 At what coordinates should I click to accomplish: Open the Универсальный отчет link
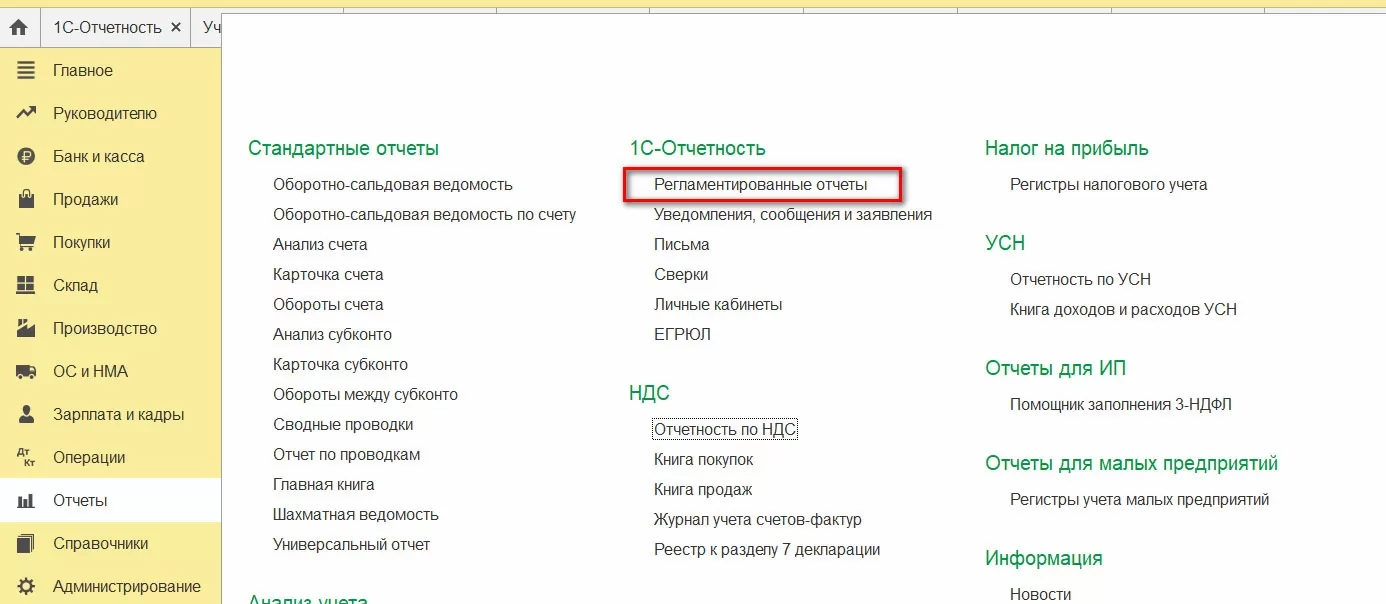pos(352,545)
